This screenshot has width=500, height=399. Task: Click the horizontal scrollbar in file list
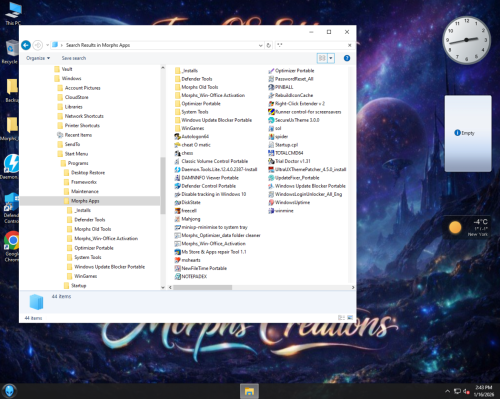202,287
